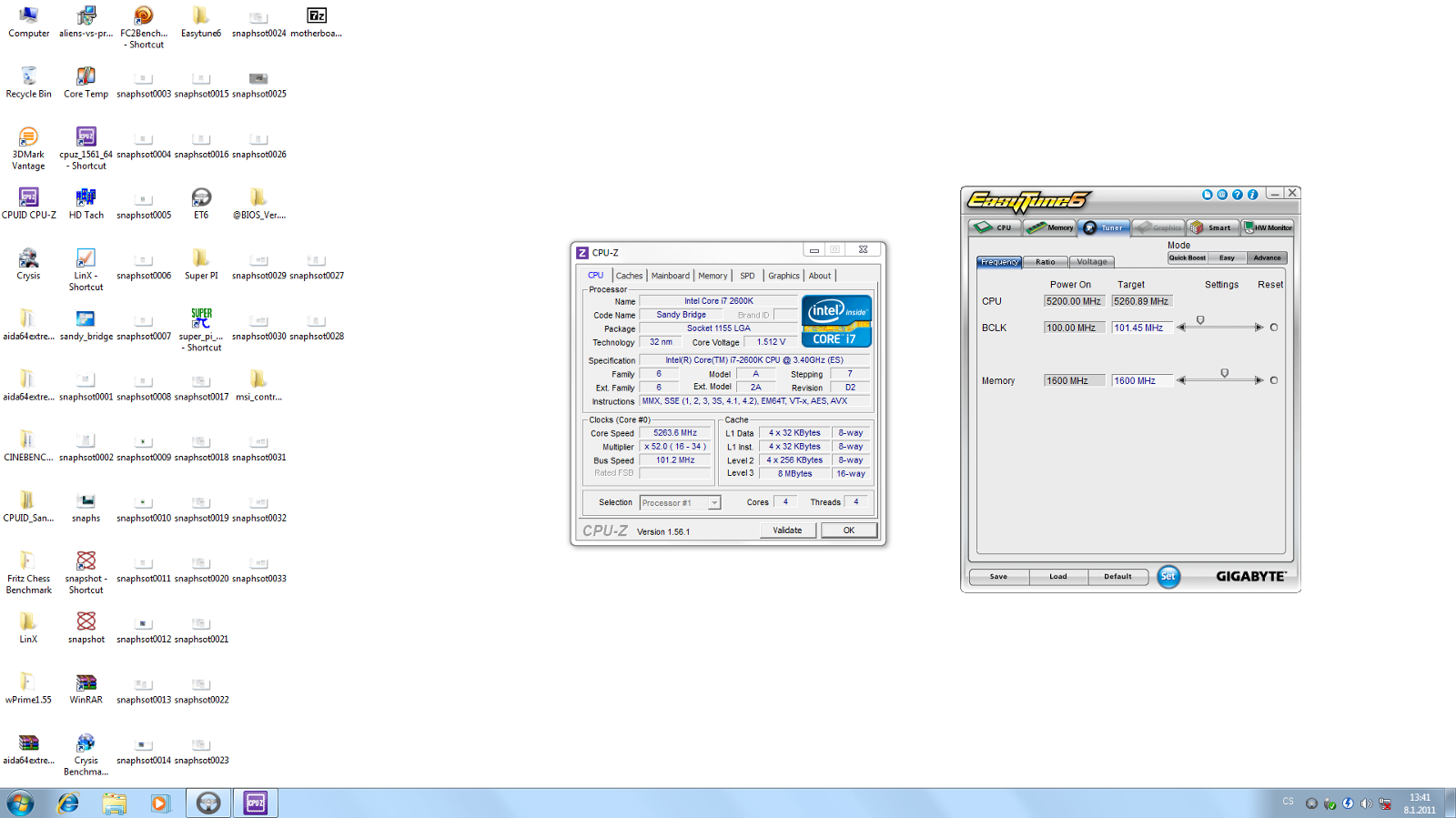This screenshot has width=1456, height=818.
Task: Click the Default button in EasyTune6
Action: [1117, 577]
